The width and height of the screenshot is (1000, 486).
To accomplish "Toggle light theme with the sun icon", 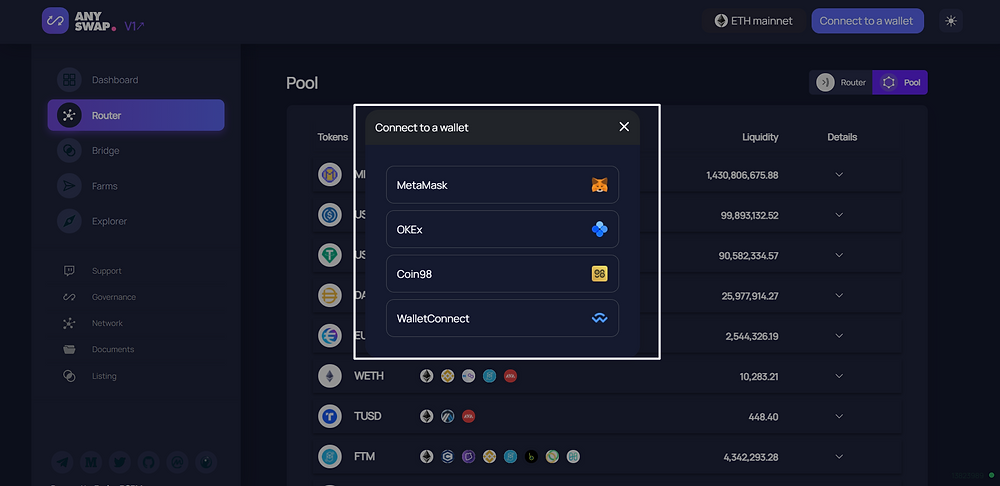I will coord(951,21).
